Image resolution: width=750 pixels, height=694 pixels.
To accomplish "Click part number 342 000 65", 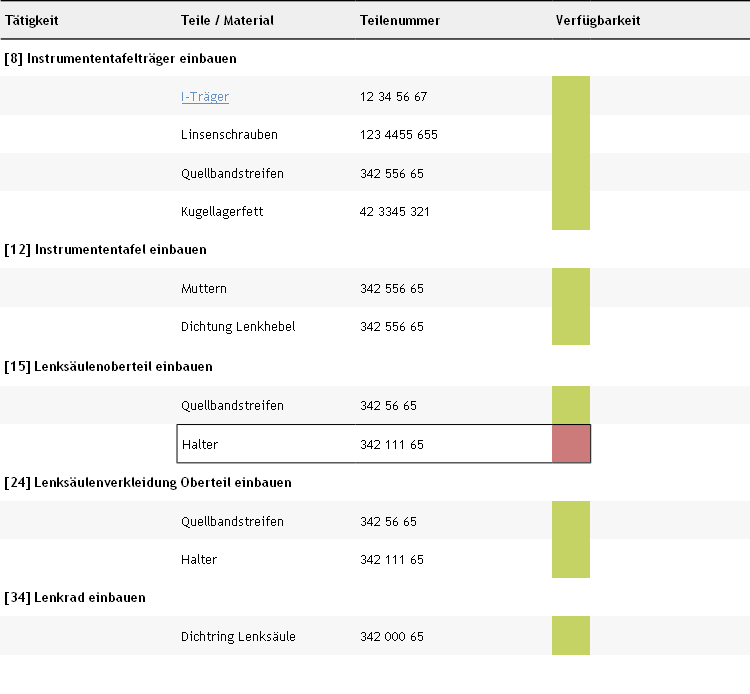I will click(x=392, y=637).
